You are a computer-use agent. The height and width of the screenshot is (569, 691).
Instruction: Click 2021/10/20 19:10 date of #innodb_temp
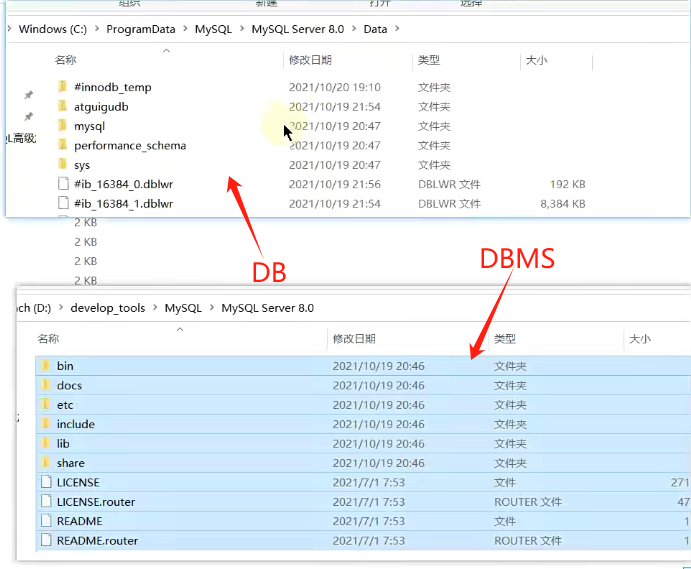(x=334, y=87)
